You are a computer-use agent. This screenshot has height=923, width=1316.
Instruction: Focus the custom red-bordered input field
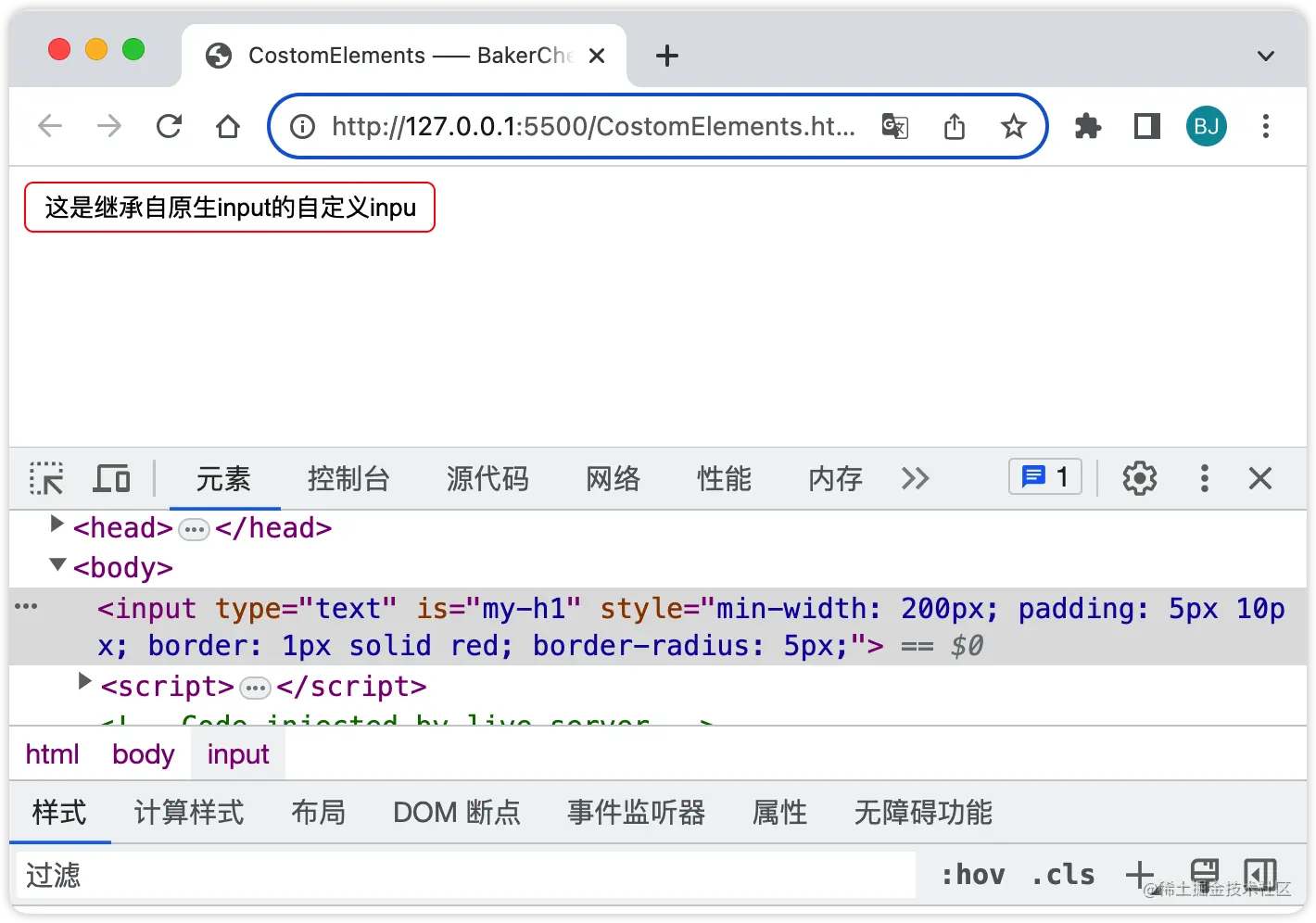click(230, 208)
